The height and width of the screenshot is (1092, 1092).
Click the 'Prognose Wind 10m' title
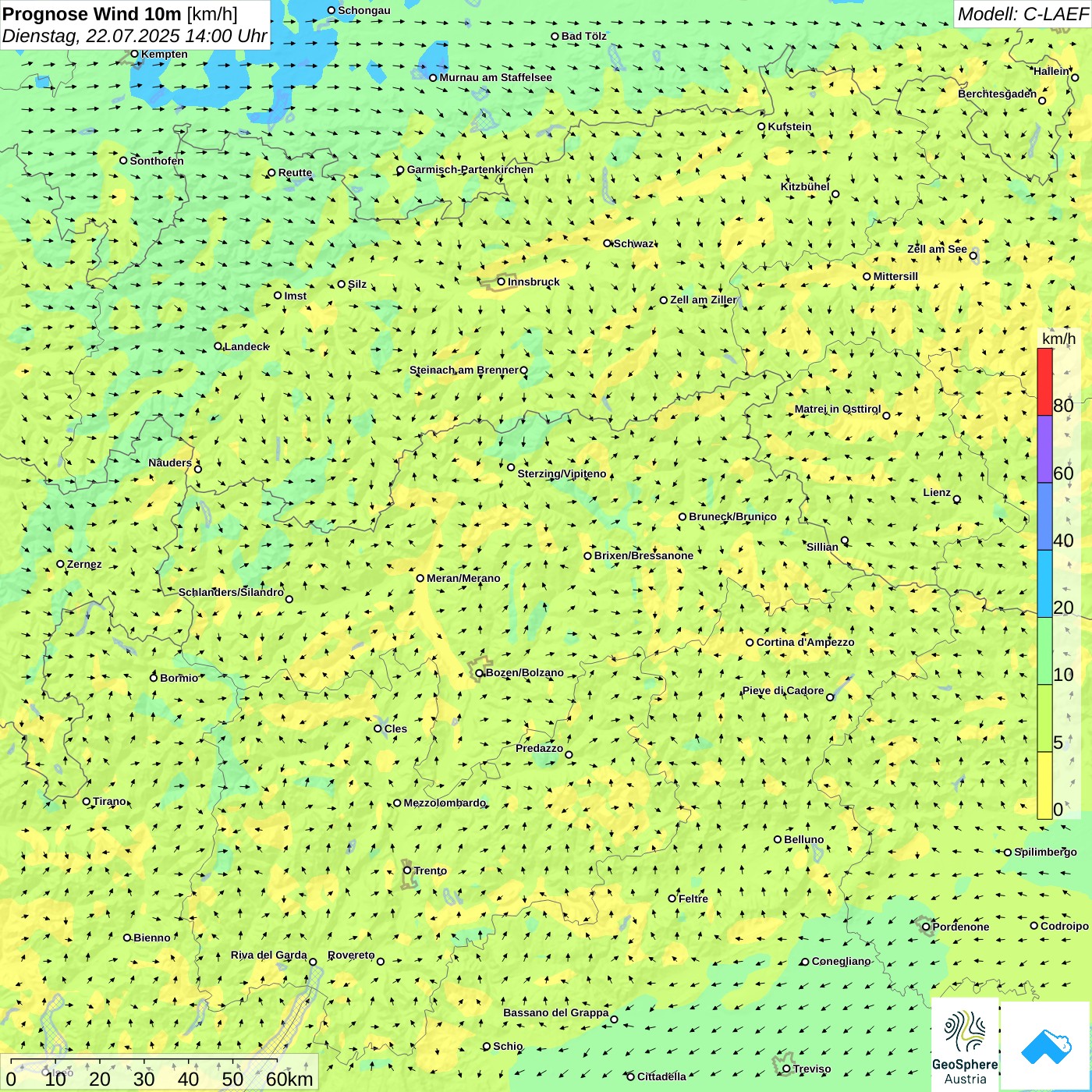click(x=92, y=14)
